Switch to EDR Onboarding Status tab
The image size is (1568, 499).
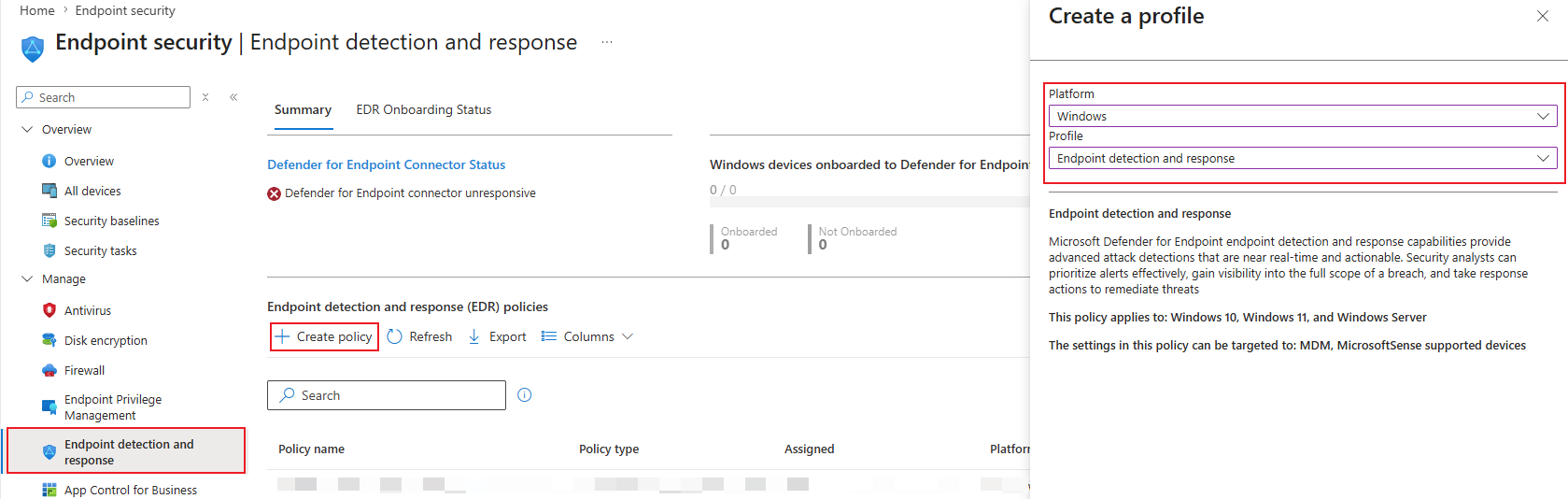coord(423,110)
